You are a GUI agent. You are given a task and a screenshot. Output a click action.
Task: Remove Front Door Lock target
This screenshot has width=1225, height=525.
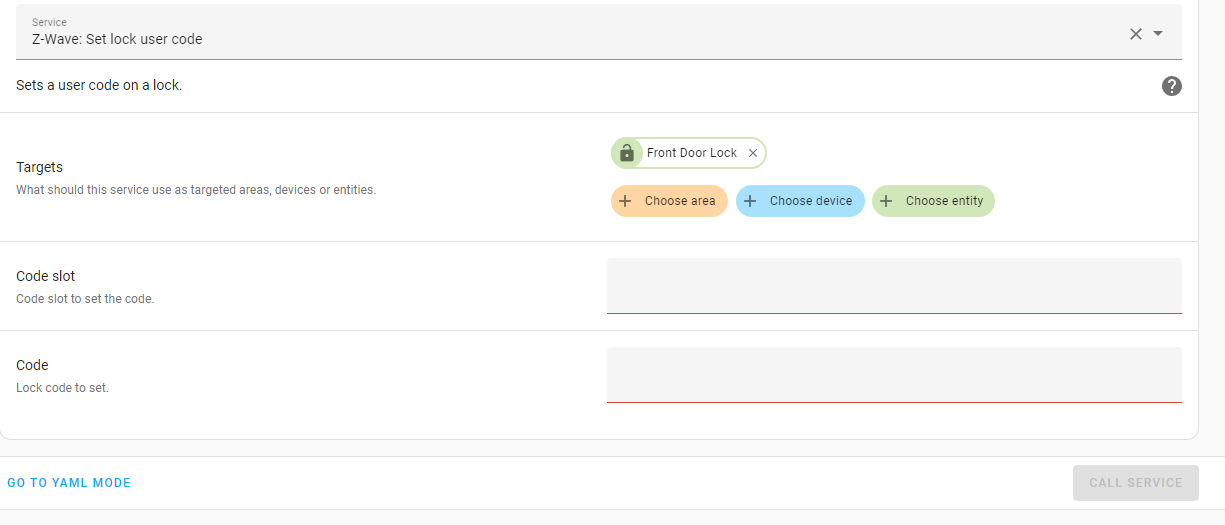point(753,153)
